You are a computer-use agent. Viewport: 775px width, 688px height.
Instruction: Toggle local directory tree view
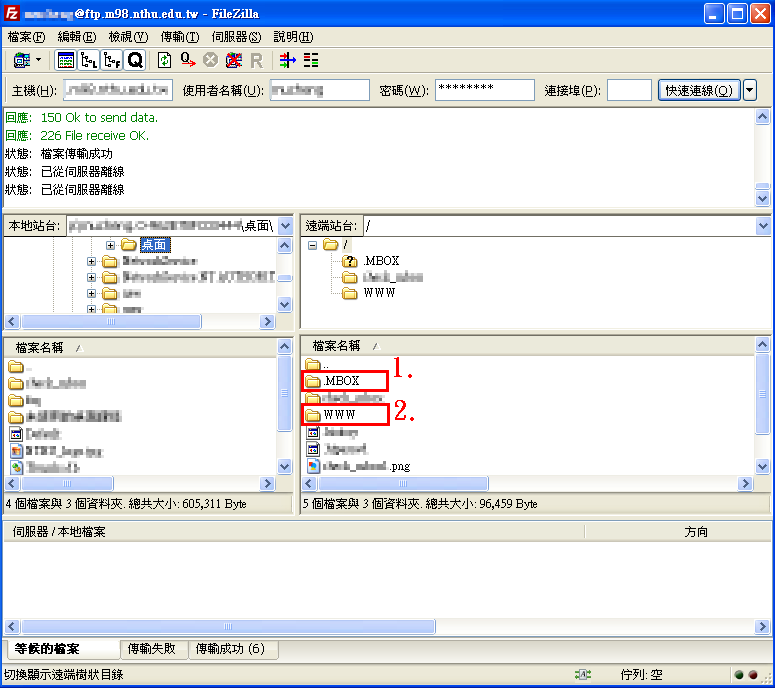[88, 60]
